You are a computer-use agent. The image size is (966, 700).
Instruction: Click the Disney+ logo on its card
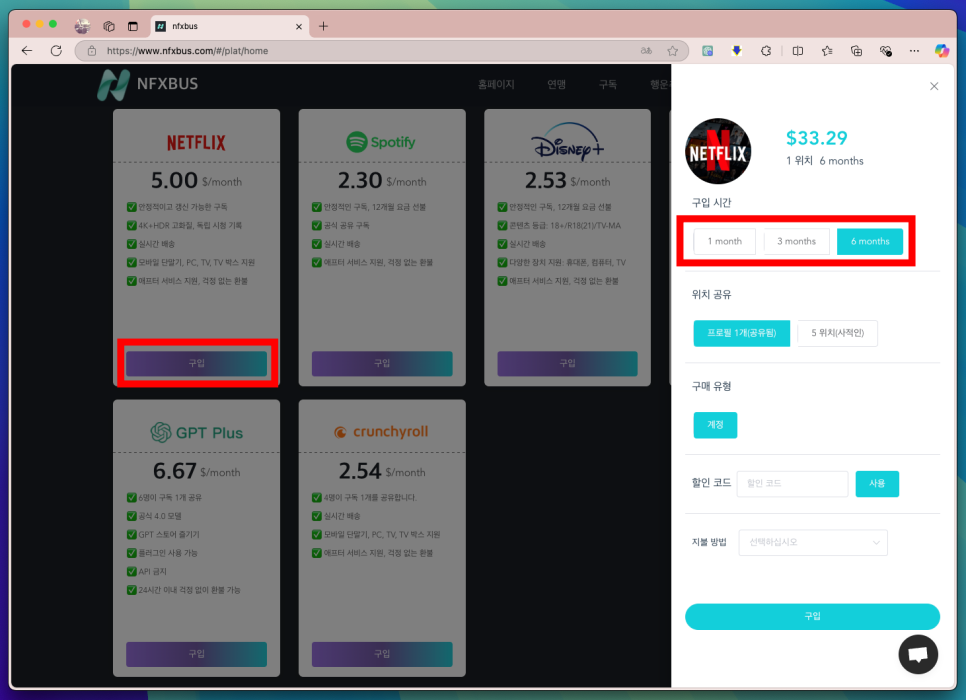click(x=567, y=142)
